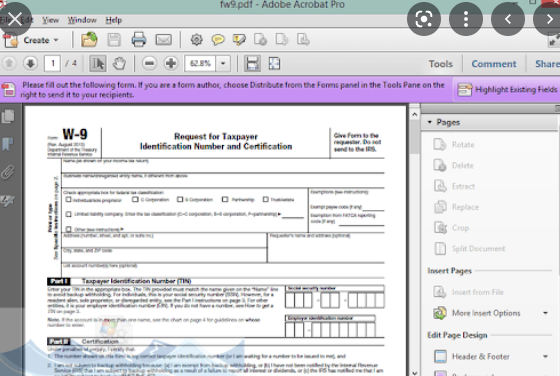
Task: Click the zoom in plus icon
Action: click(x=171, y=64)
